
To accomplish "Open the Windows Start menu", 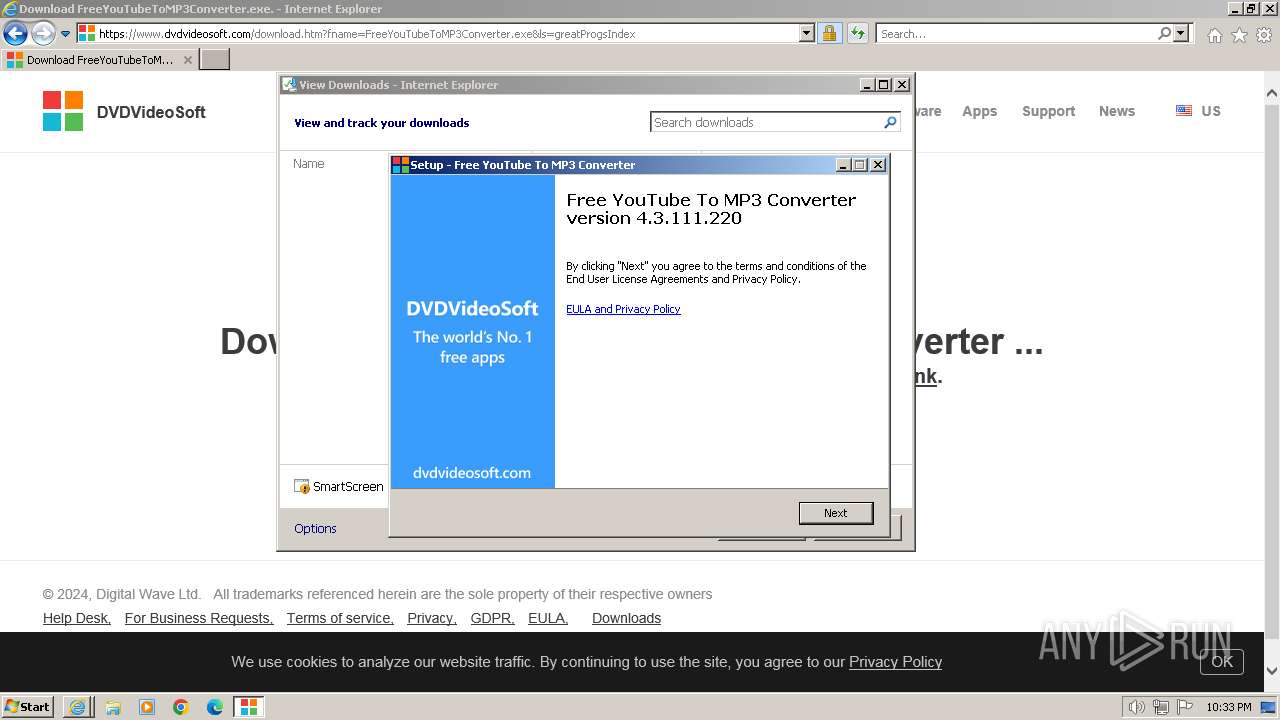I will pyautogui.click(x=27, y=706).
